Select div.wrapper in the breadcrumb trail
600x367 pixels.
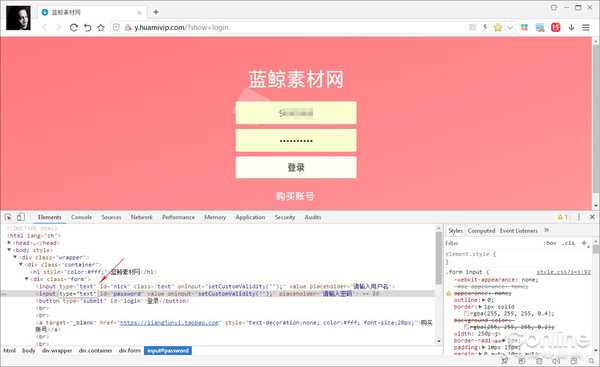[x=57, y=351]
